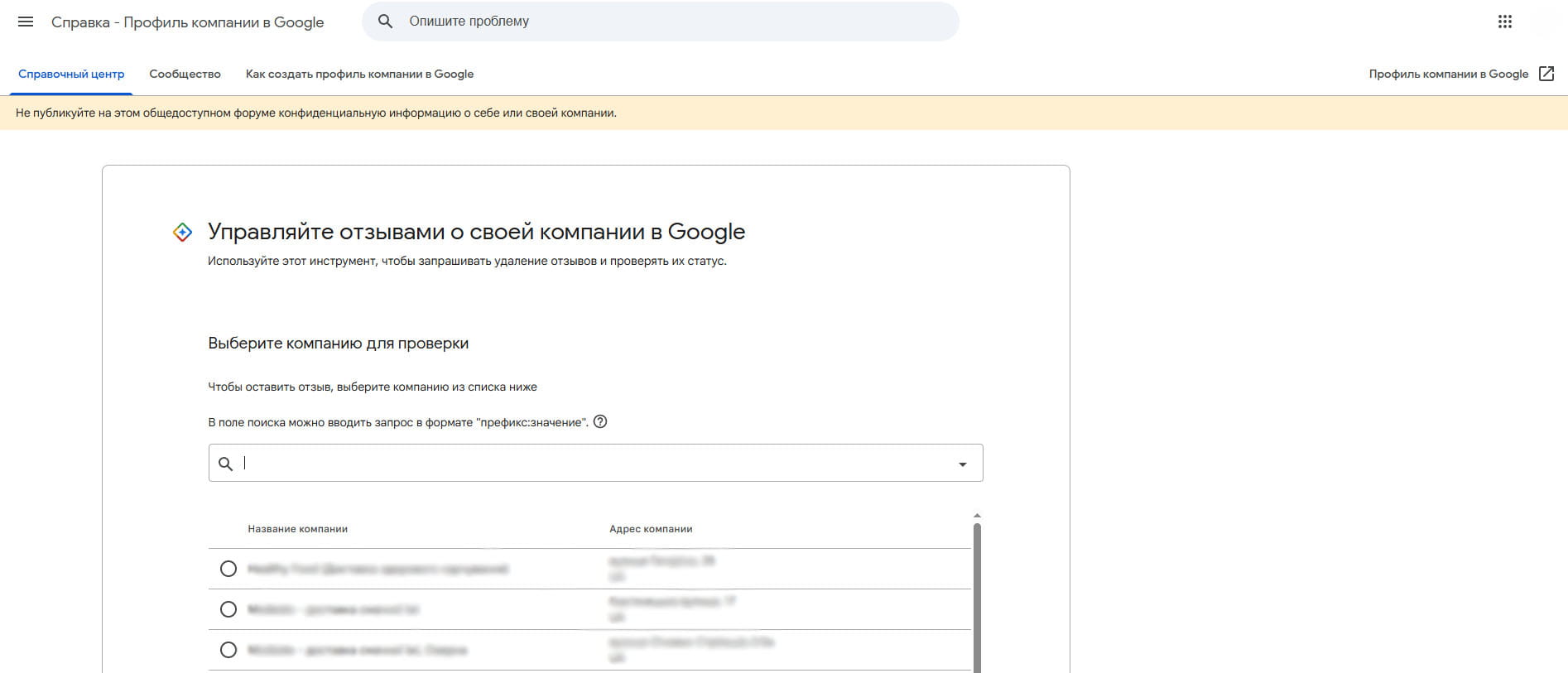Click the Название компании column header
The width and height of the screenshot is (1568, 673).
point(297,529)
